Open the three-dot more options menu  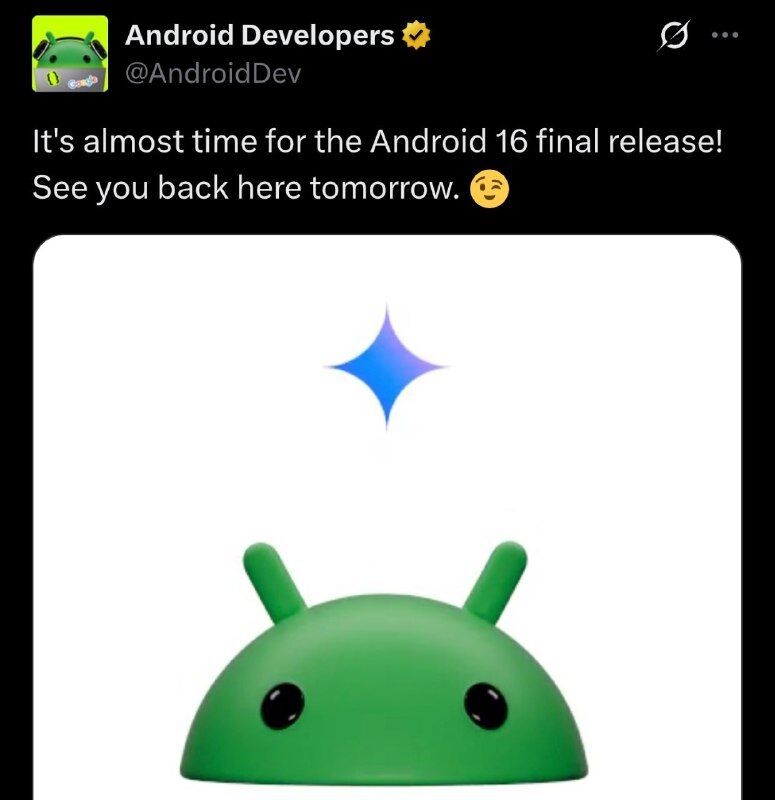pos(725,35)
